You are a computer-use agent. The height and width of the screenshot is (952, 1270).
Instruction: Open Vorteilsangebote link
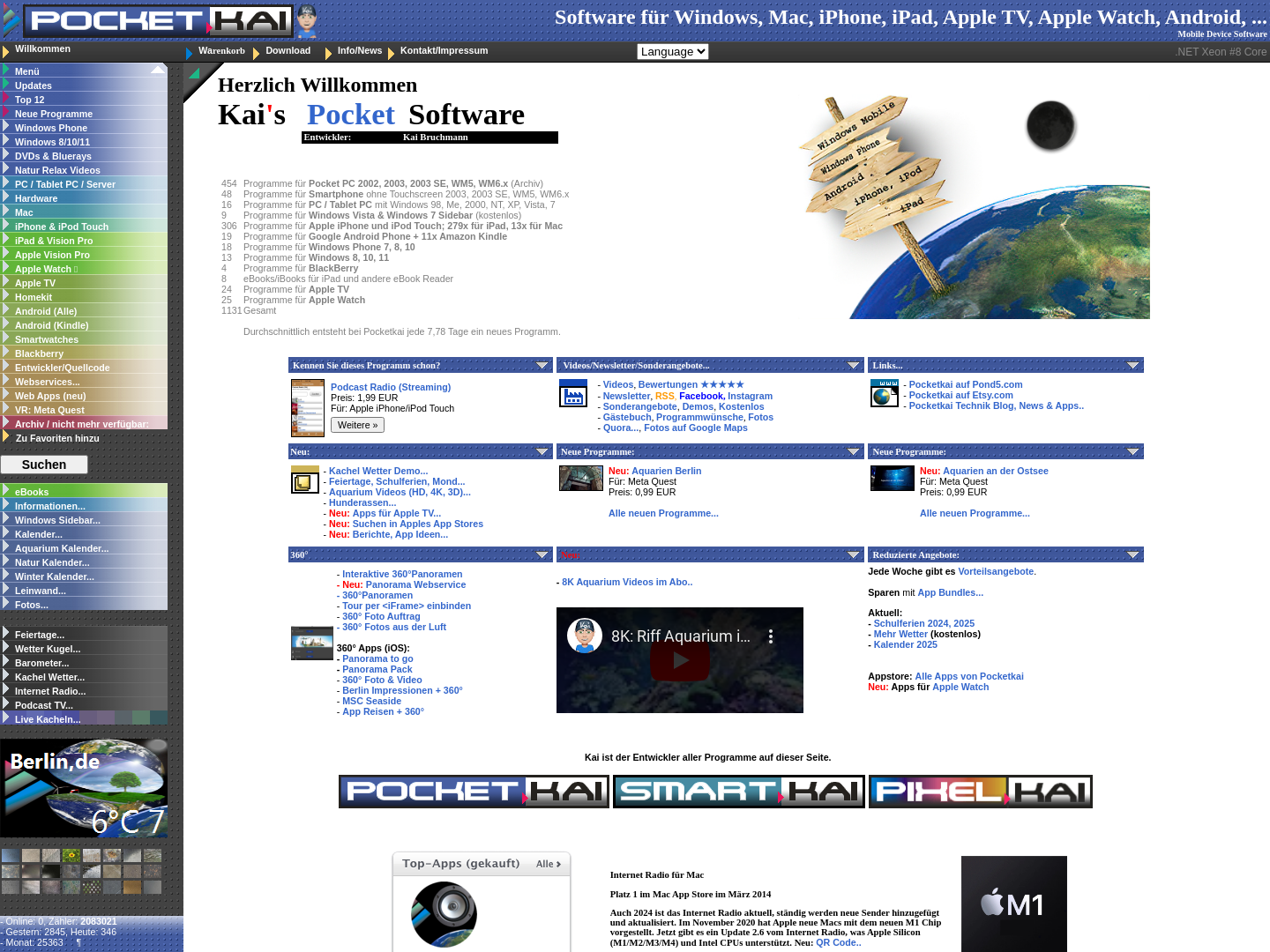997,571
